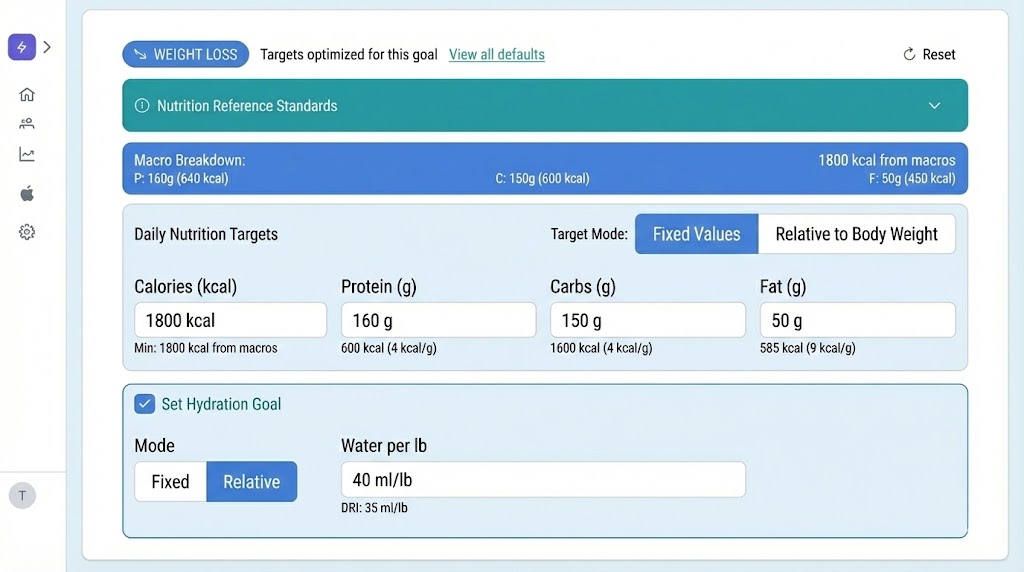Click the Reset button
1024x572 pixels.
pyautogui.click(x=929, y=55)
